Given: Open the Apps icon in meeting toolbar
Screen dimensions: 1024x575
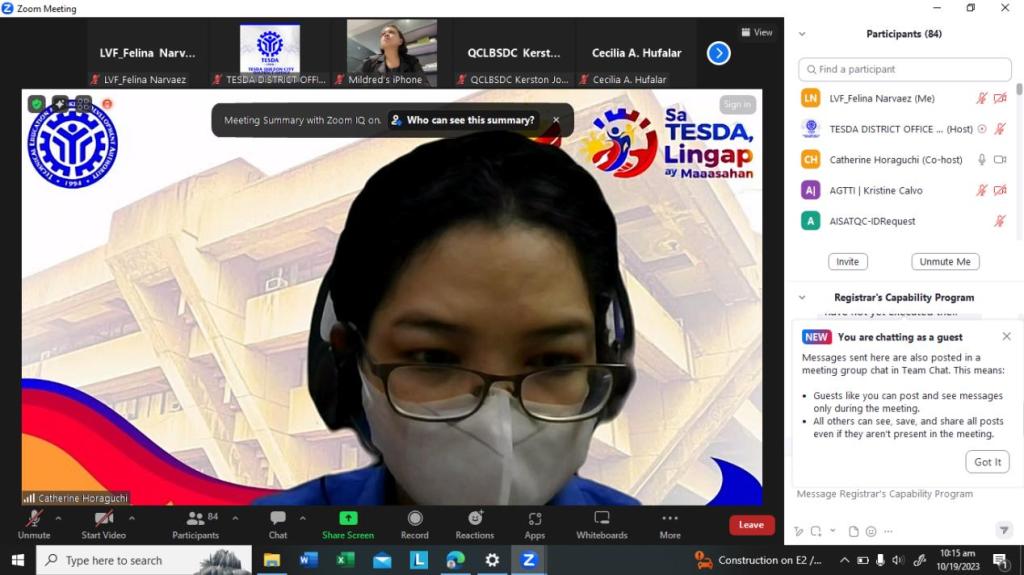Looking at the screenshot, I should 535,518.
